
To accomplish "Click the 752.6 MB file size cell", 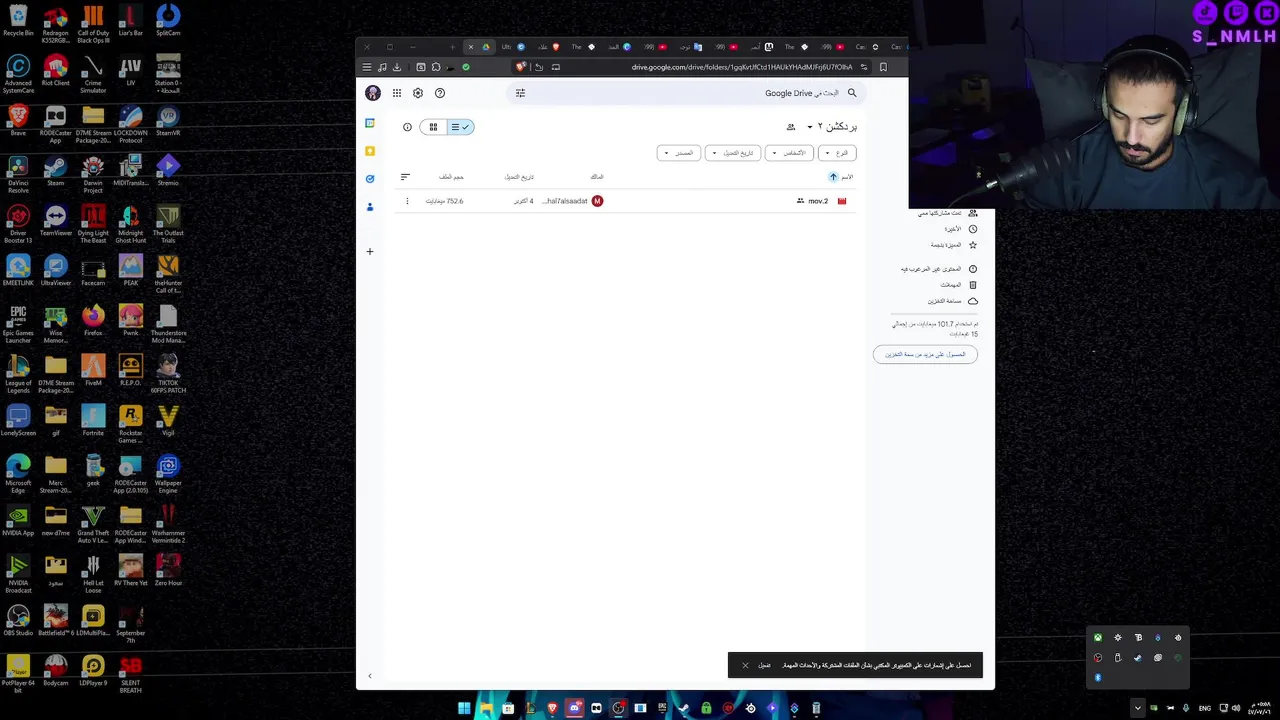I will pyautogui.click(x=444, y=201).
